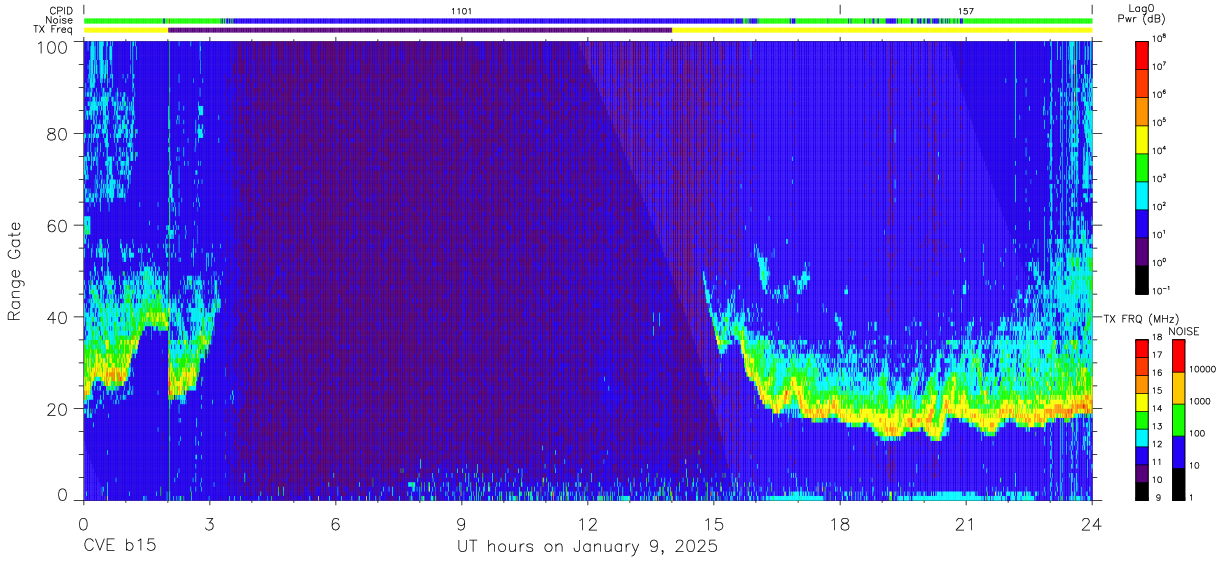The width and height of the screenshot is (1228, 567).
Task: Select the red top segment of the TX FRQ colorbar
Action: tap(1142, 349)
